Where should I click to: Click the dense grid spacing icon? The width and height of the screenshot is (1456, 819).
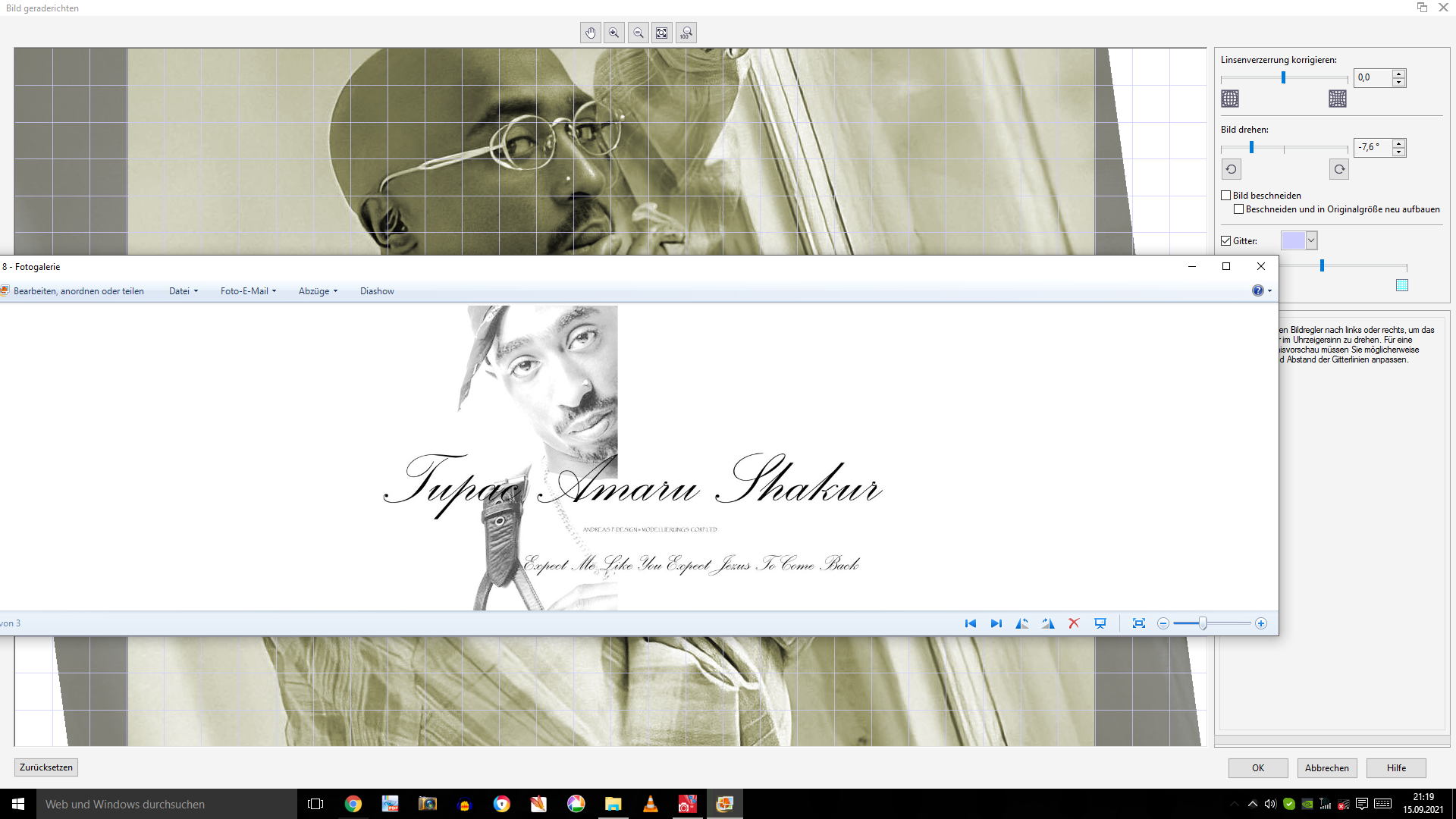pyautogui.click(x=1402, y=285)
